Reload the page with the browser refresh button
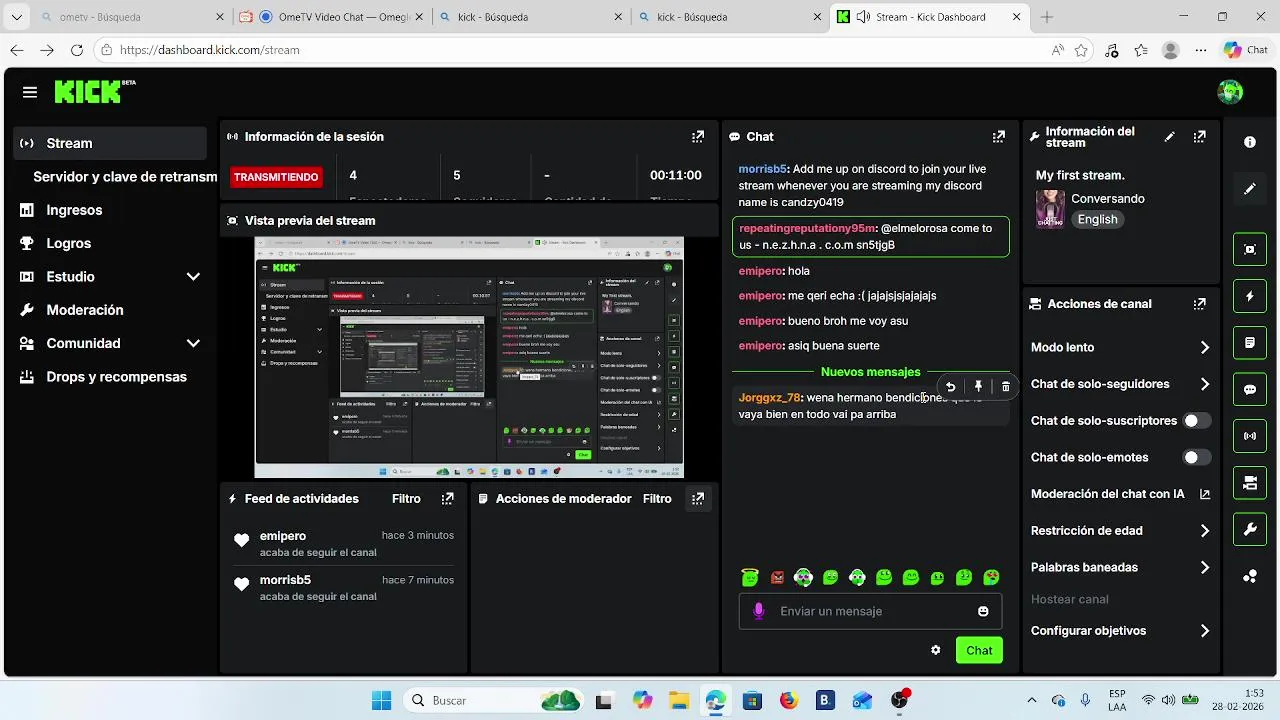The image size is (1280, 720). pos(77,50)
